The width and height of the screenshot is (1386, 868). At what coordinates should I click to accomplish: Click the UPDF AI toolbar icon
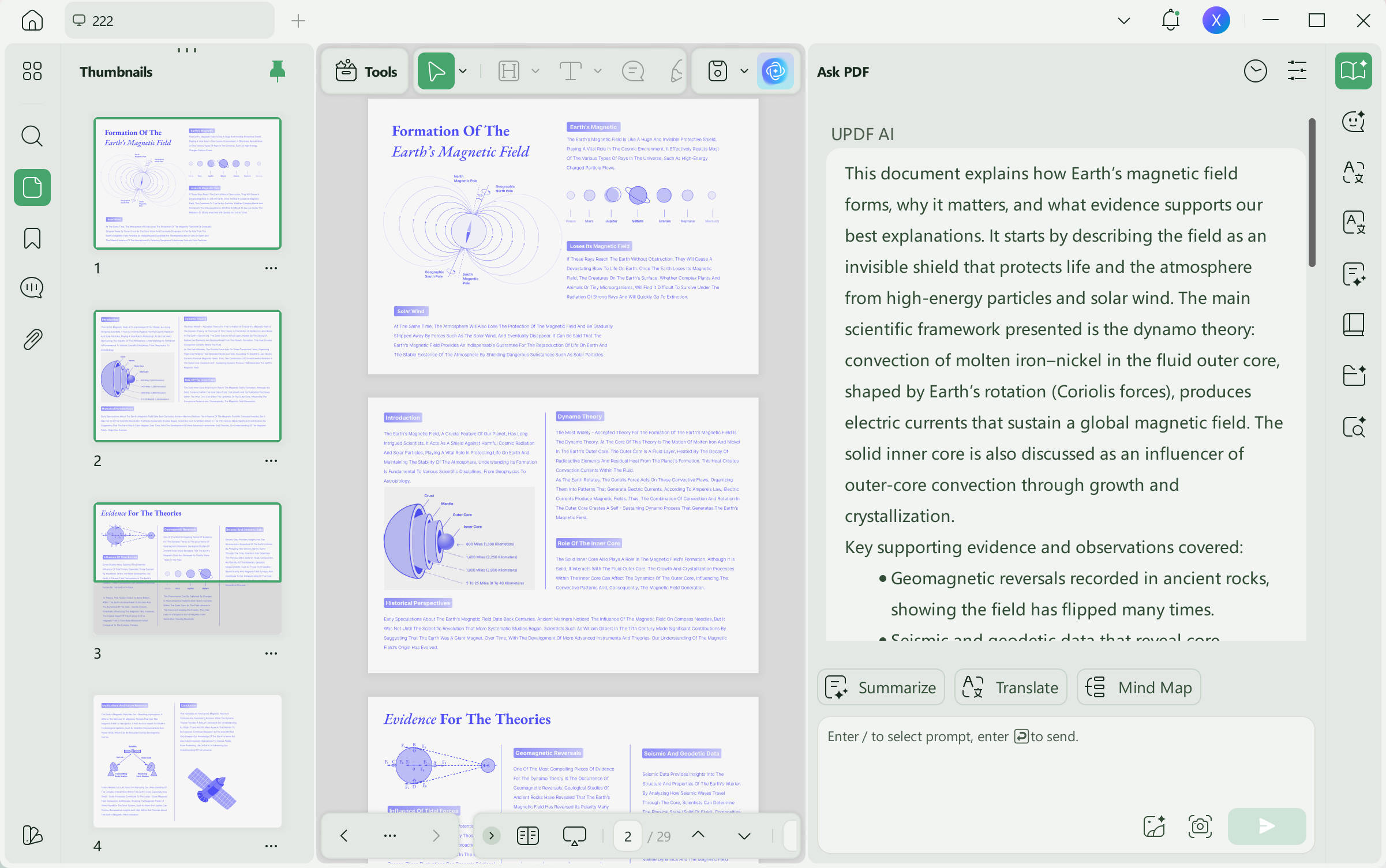775,72
